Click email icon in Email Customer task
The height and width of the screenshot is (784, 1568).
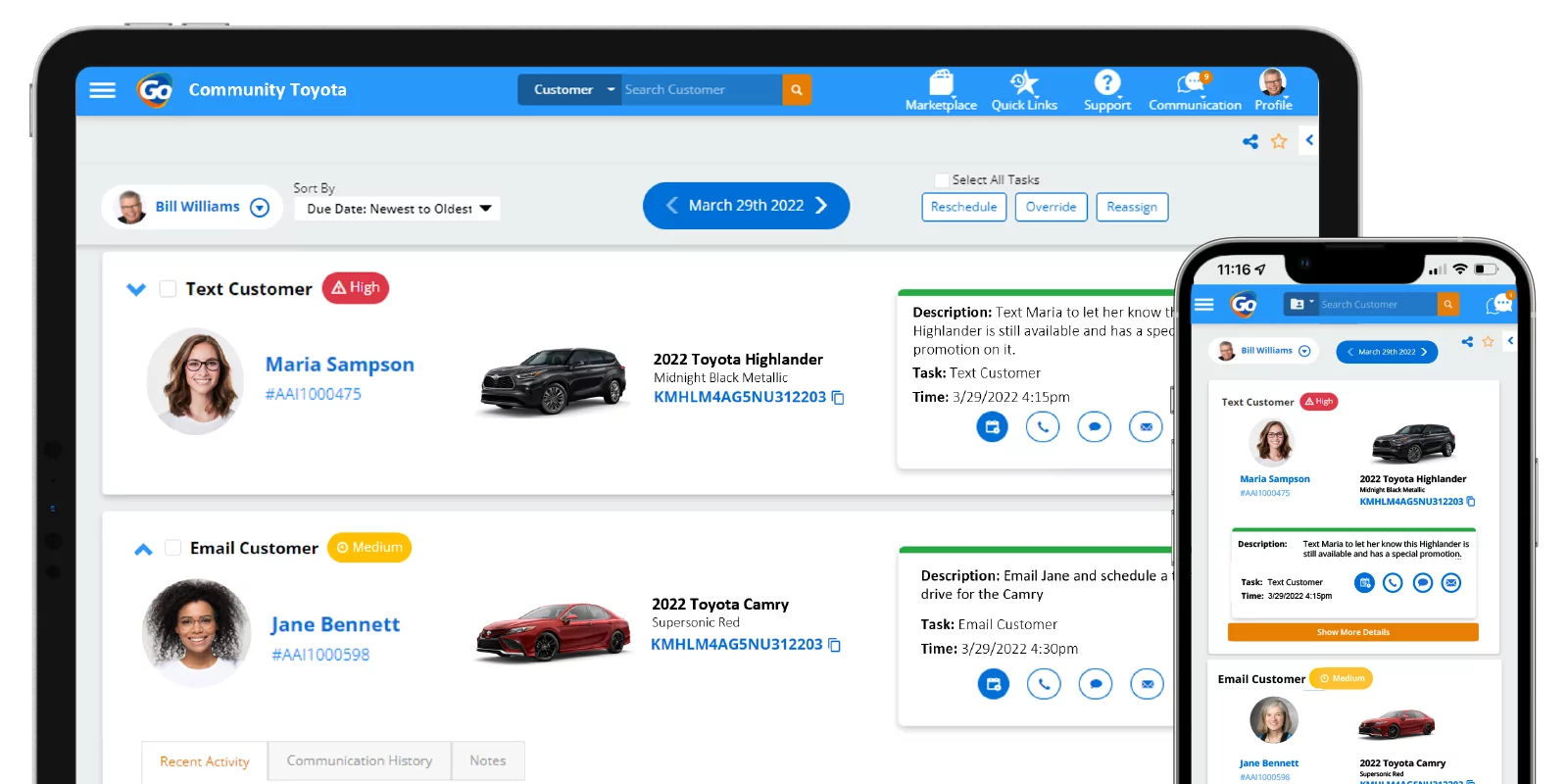pos(1147,684)
